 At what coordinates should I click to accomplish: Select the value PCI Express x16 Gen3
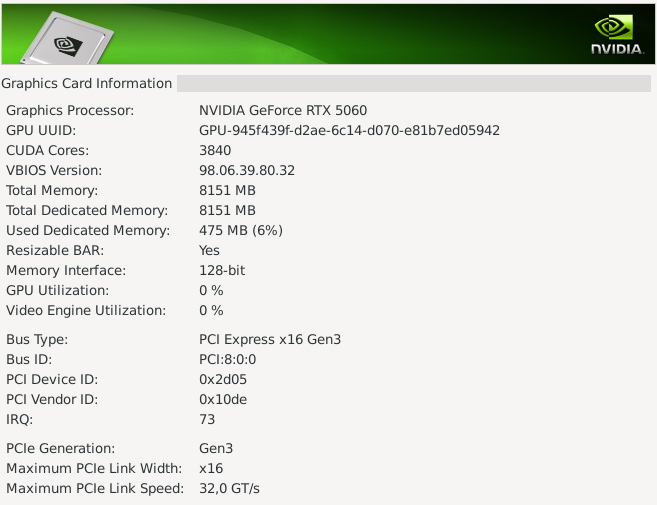coord(270,339)
